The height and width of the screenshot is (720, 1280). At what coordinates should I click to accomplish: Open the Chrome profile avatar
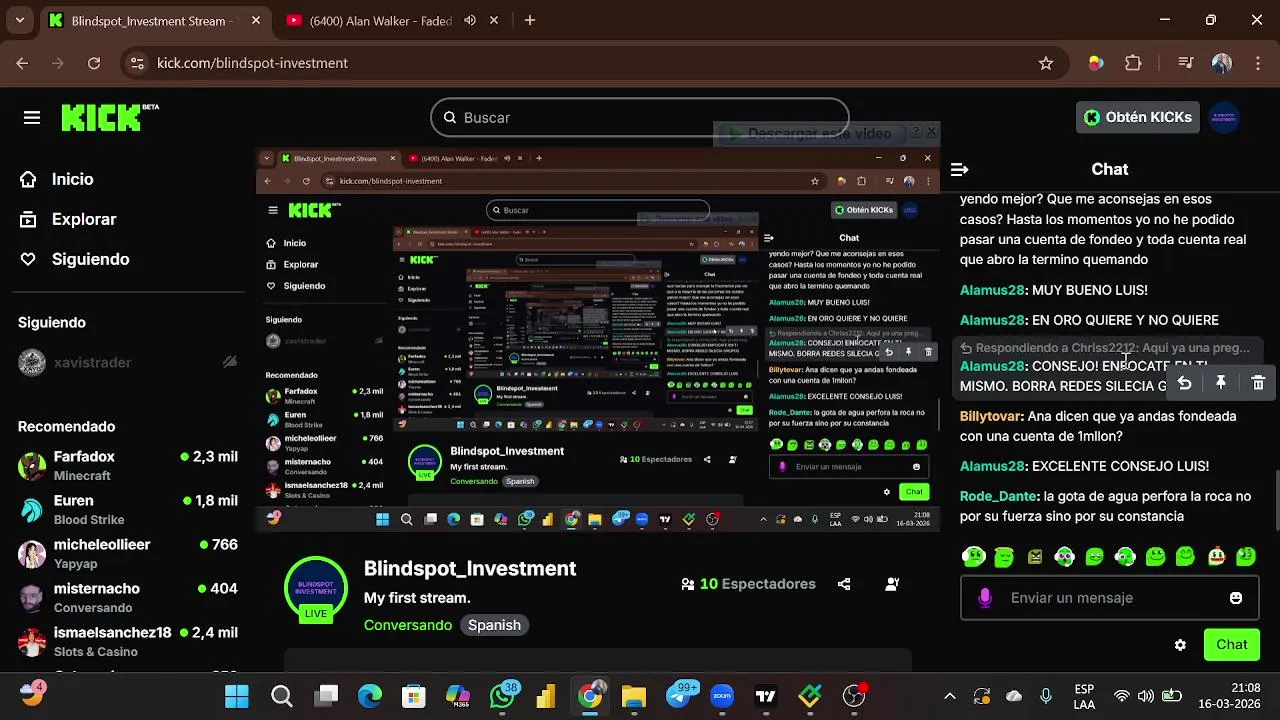point(1222,63)
